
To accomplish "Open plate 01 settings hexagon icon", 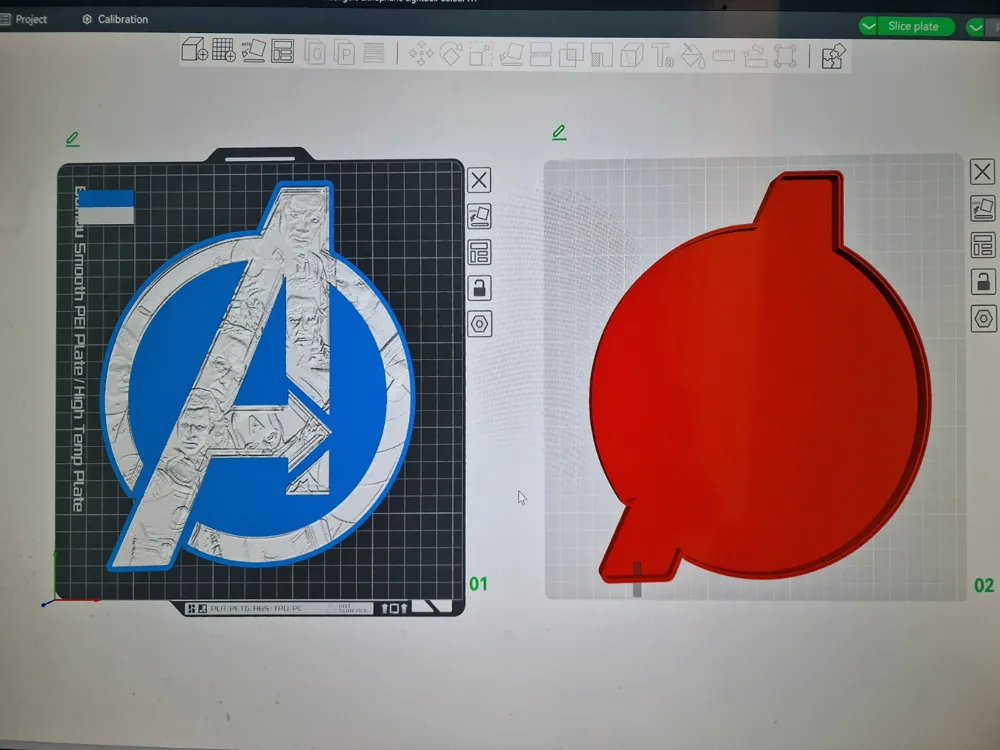I will pyautogui.click(x=479, y=325).
